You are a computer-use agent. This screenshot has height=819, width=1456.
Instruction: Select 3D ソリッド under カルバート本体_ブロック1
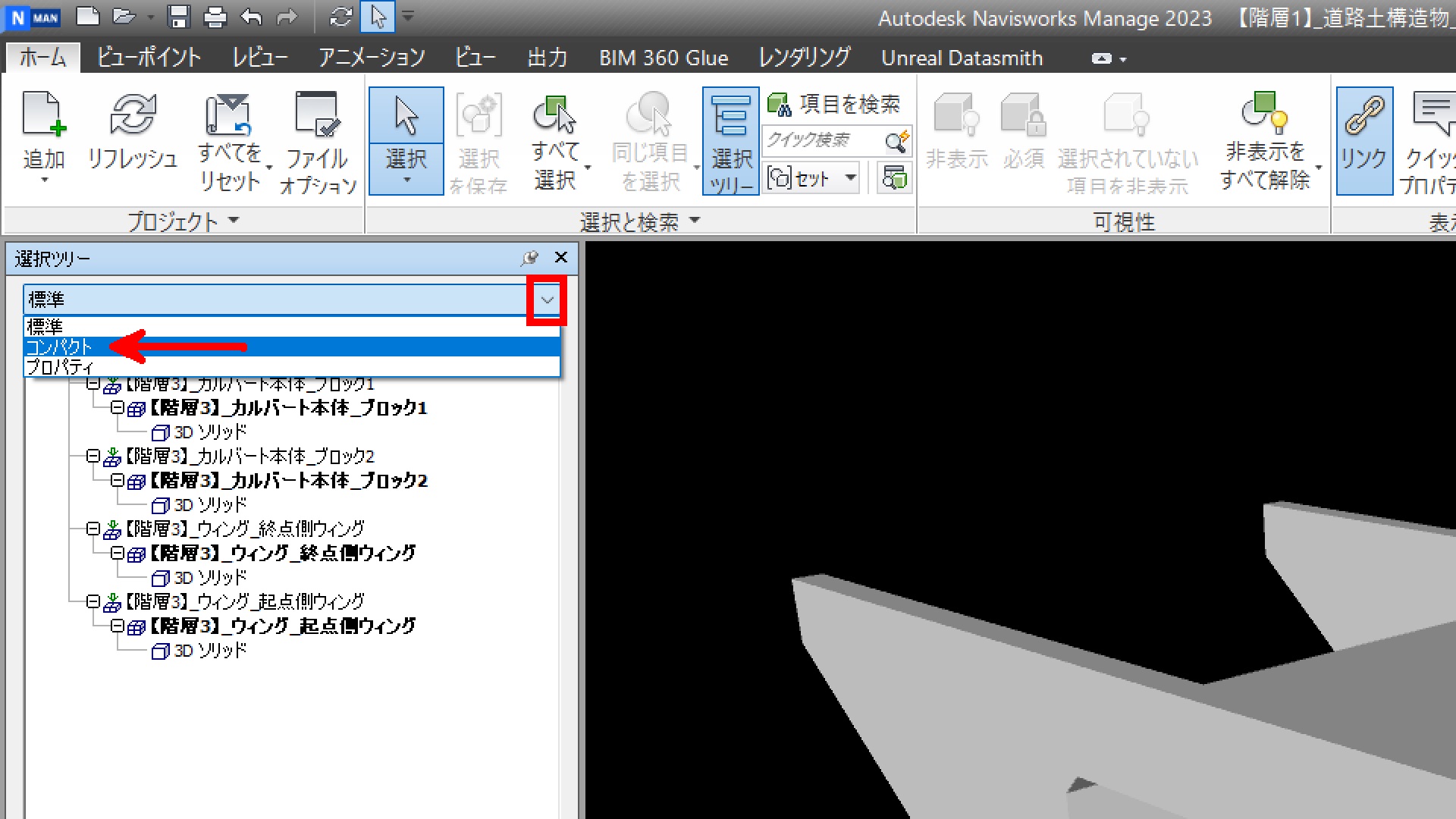210,432
